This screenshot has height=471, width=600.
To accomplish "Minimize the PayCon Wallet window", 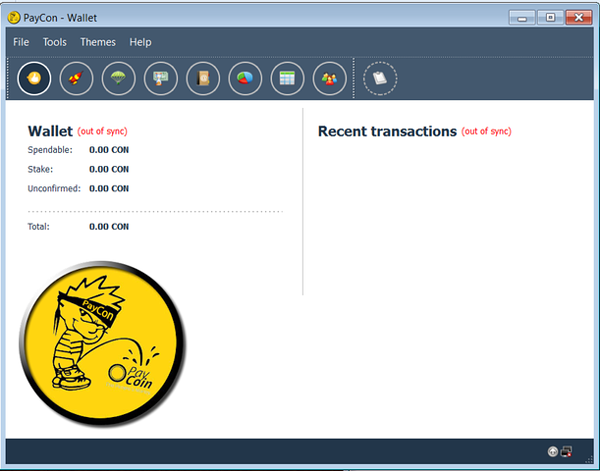I will pyautogui.click(x=522, y=18).
